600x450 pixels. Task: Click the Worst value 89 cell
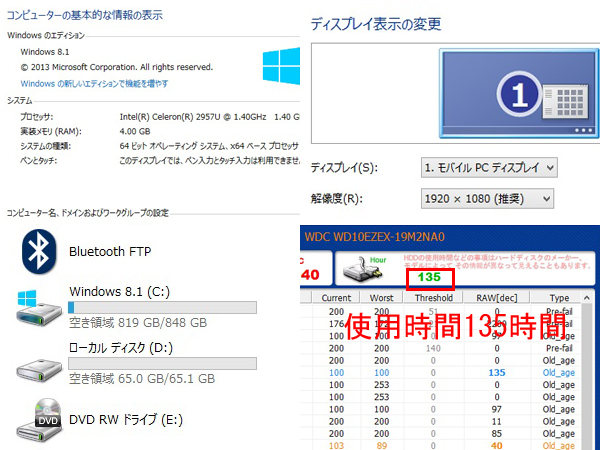[382, 445]
